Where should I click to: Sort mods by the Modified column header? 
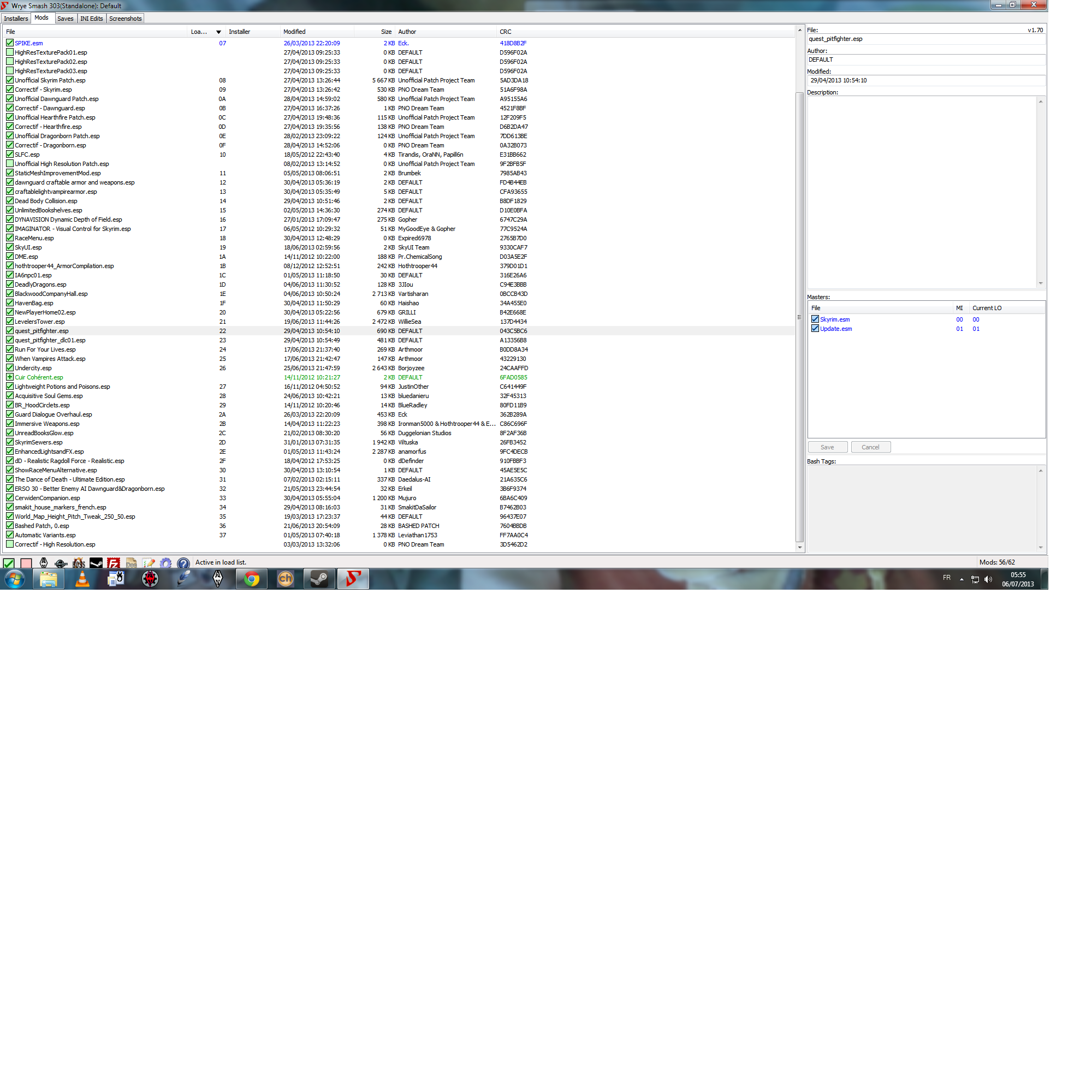point(317,32)
